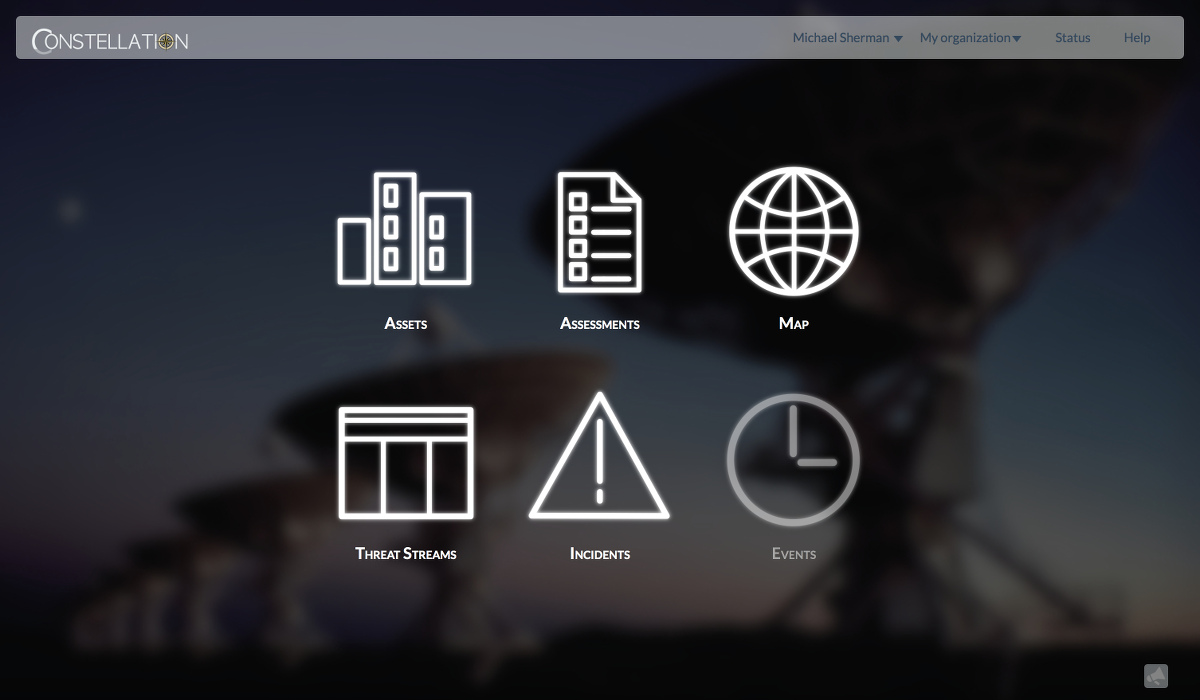The width and height of the screenshot is (1200, 700).
Task: Click the Incidents label text
Action: [600, 553]
